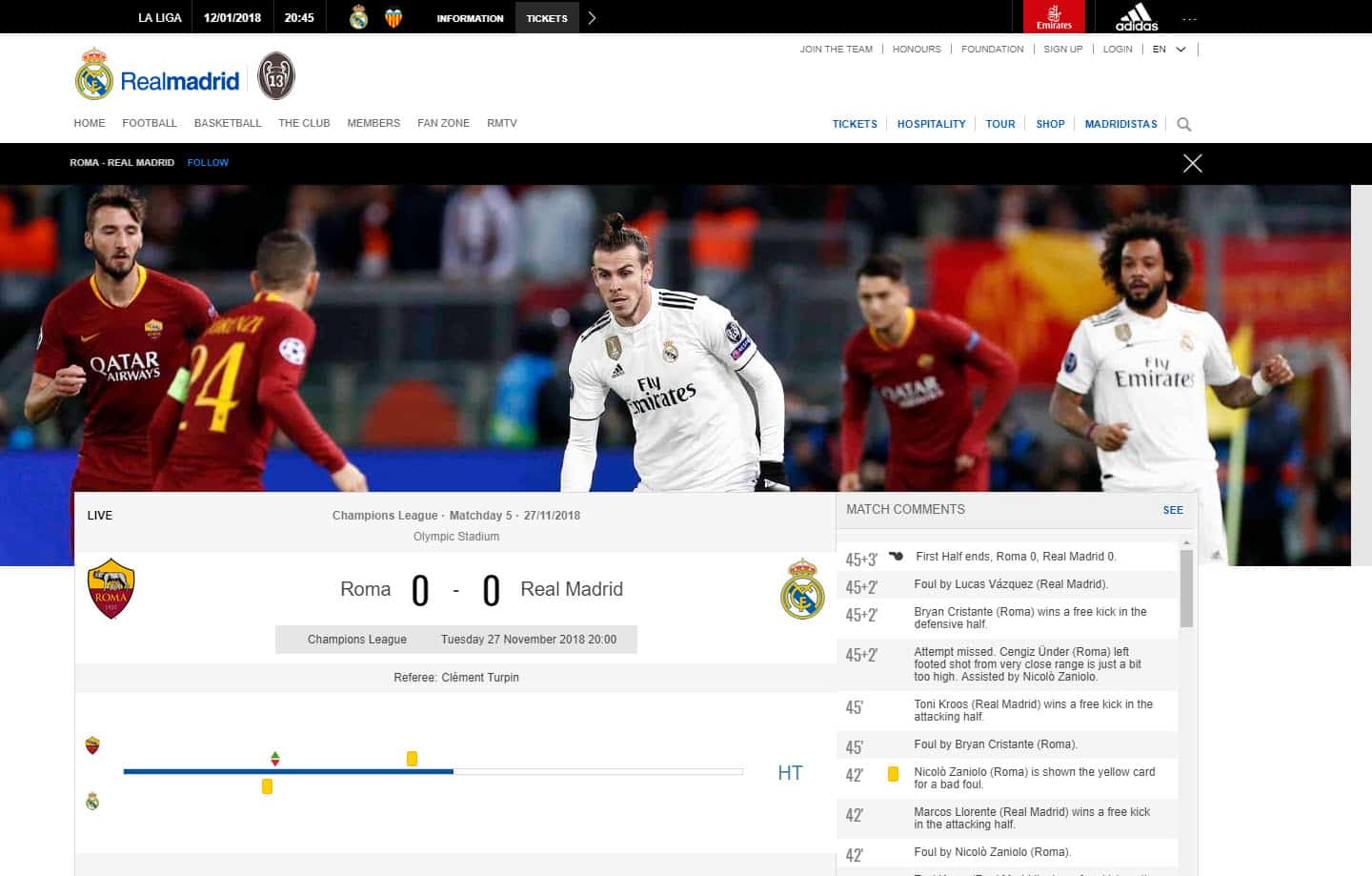
Task: Click the AS Roma crest beside score
Action: tap(111, 588)
